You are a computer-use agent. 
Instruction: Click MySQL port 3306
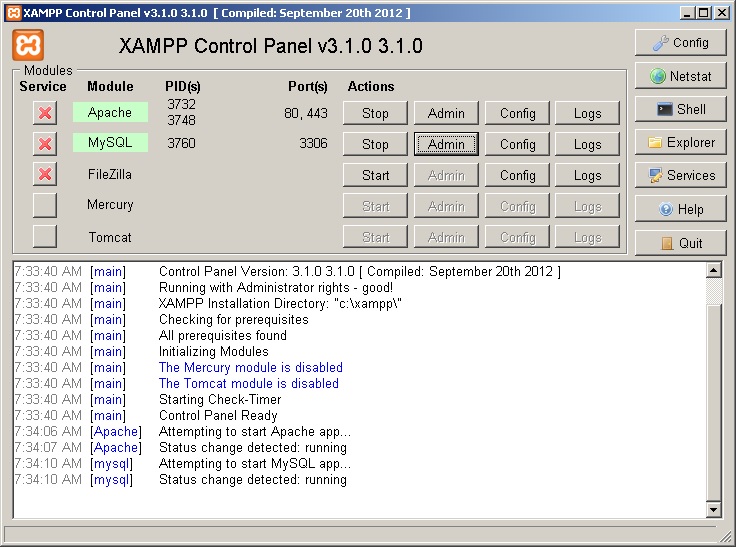click(313, 143)
